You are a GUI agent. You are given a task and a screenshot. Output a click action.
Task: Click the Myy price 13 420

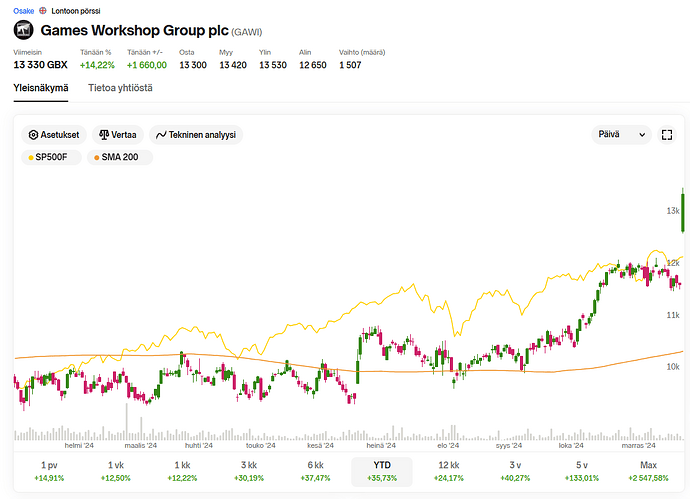pos(233,65)
